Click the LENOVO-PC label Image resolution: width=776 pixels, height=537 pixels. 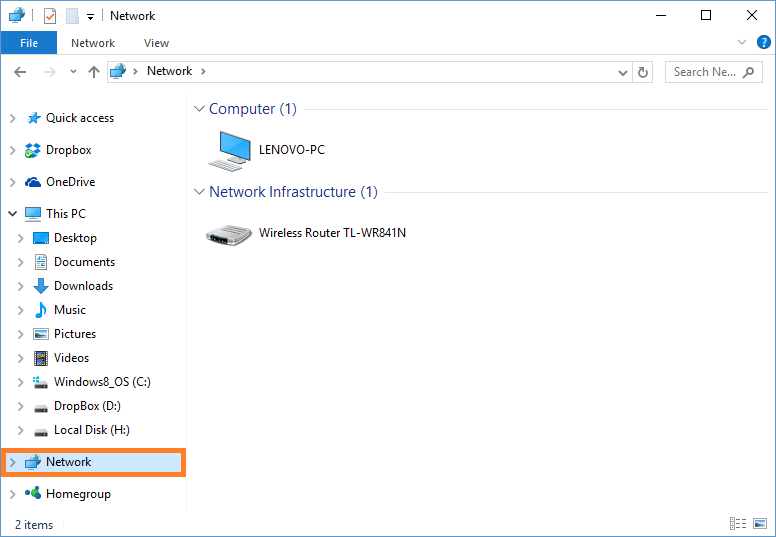tap(291, 150)
